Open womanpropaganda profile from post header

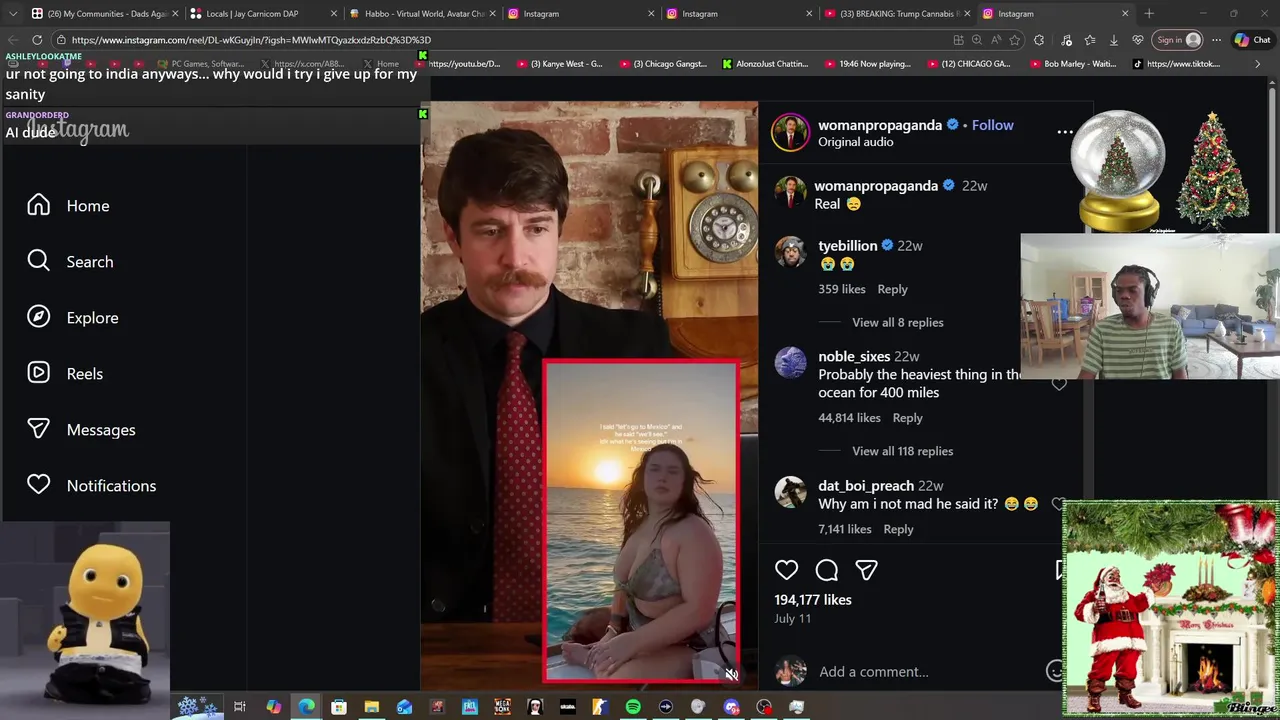880,125
